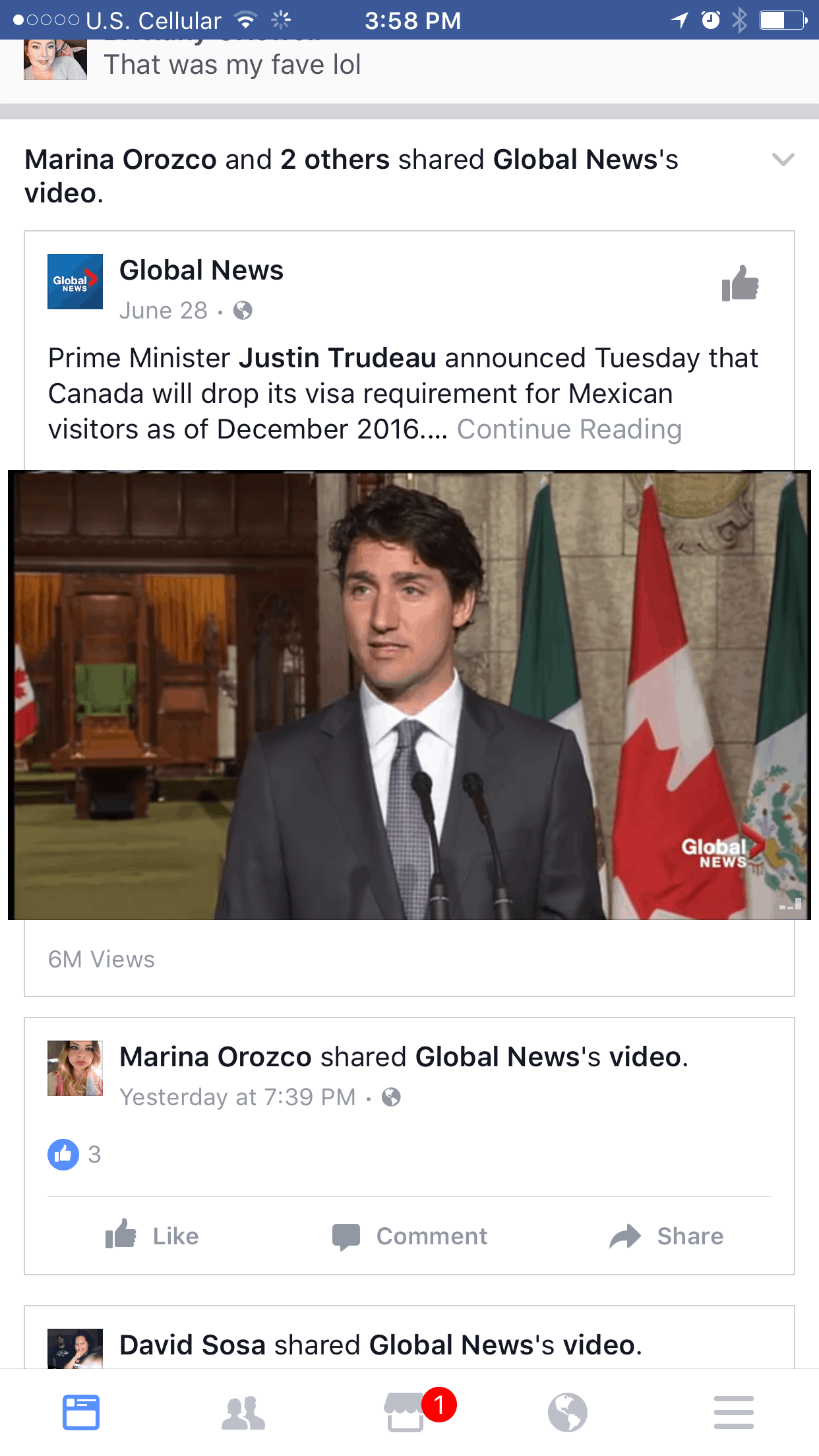
Task: Like the Global News page with thumbs-up icon
Action: pyautogui.click(x=741, y=284)
